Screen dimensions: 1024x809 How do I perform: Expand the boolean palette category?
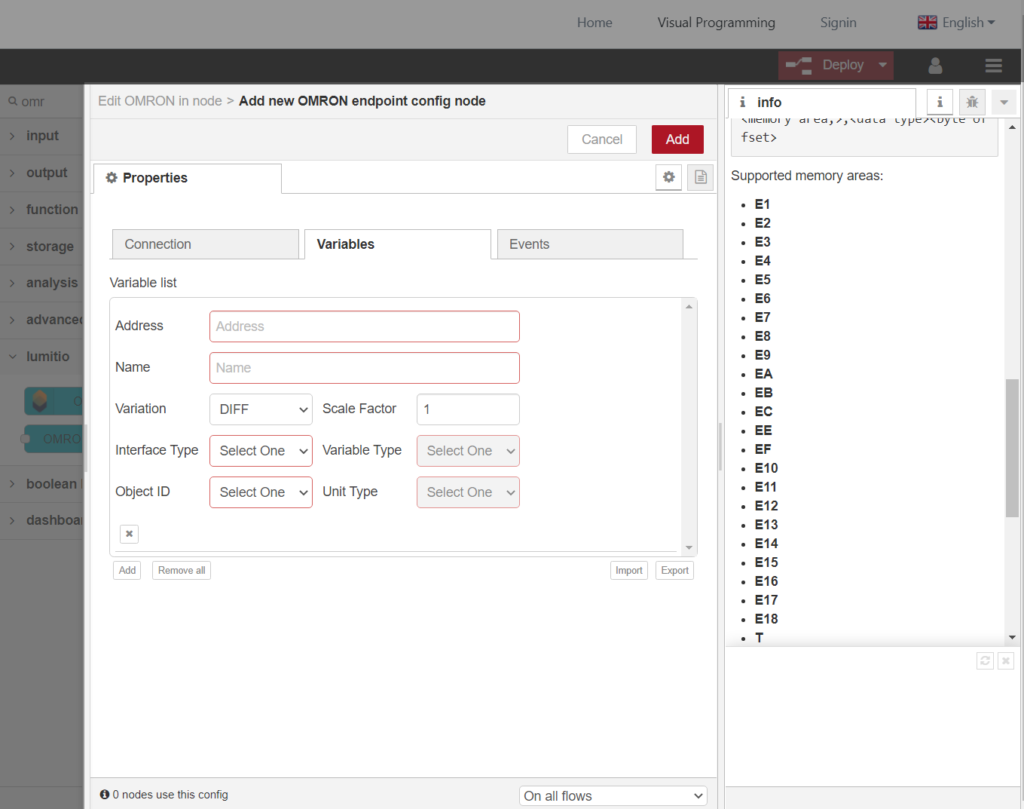(42, 484)
